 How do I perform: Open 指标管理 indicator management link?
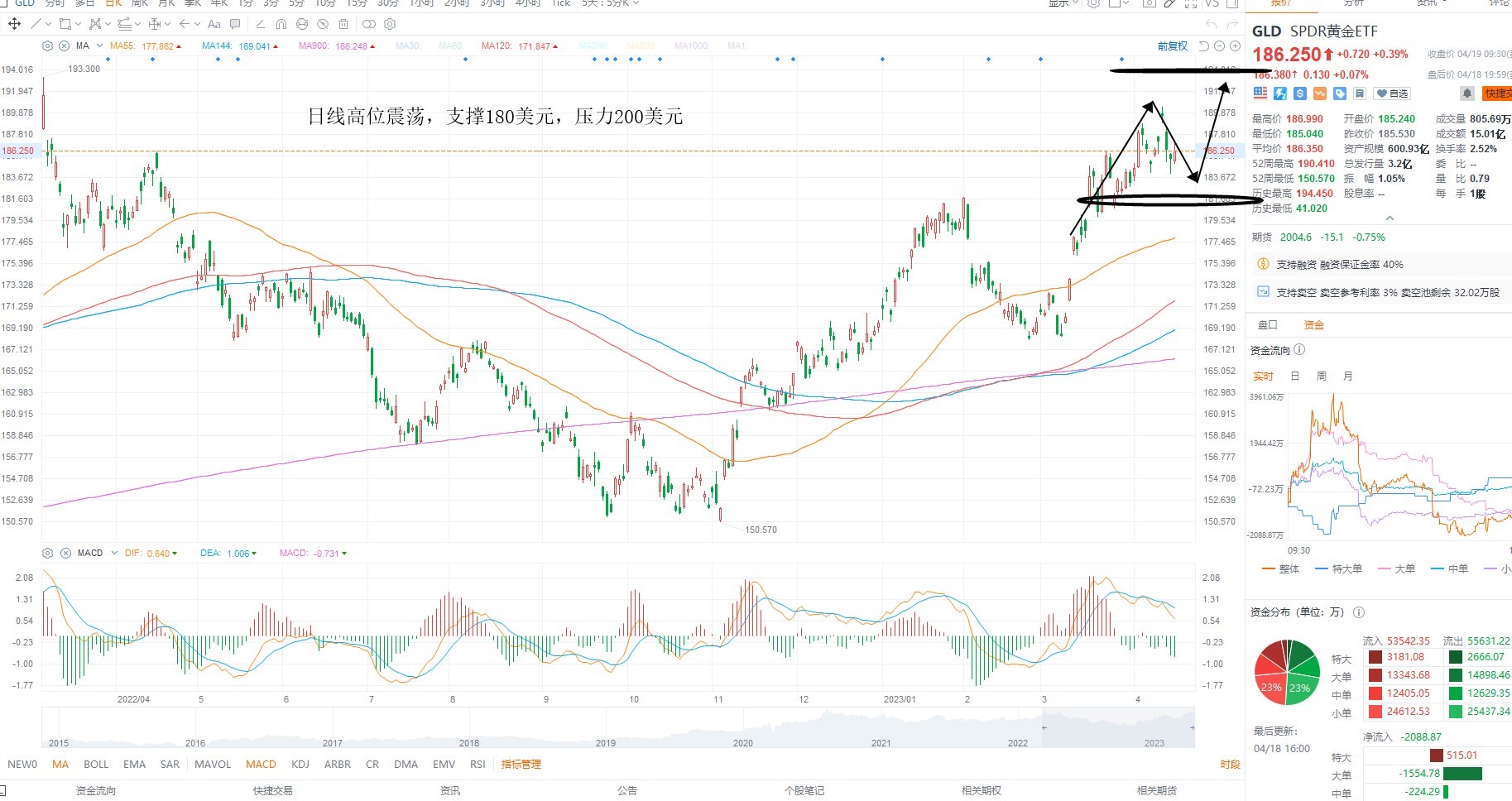521,764
